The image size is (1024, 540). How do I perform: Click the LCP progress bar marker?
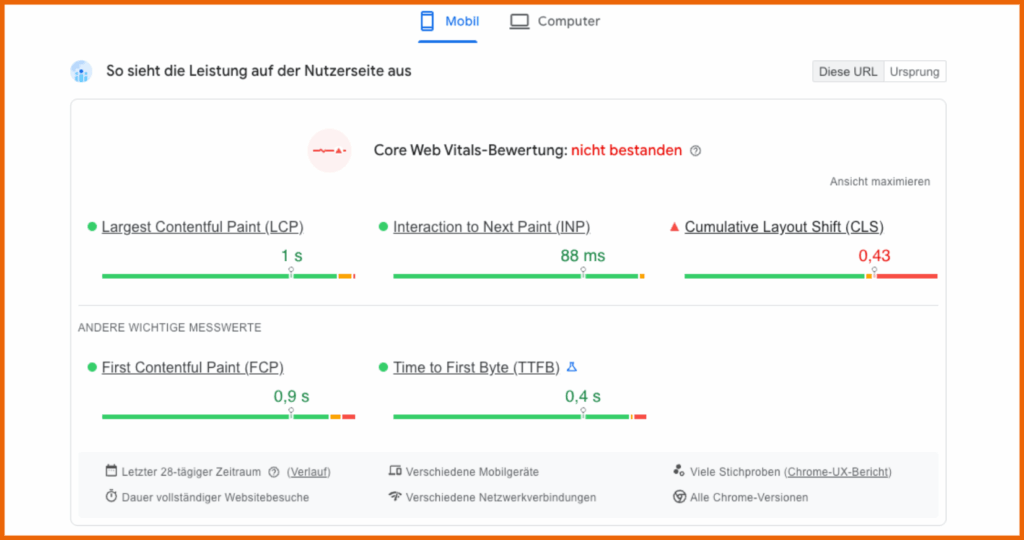pyautogui.click(x=291, y=271)
